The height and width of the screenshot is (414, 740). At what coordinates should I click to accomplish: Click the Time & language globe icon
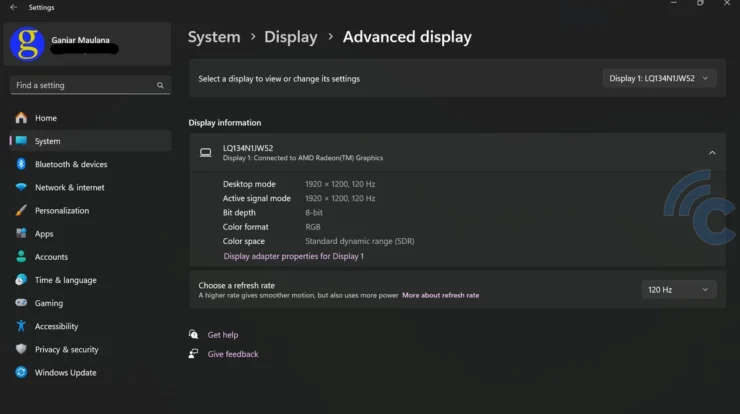click(21, 279)
